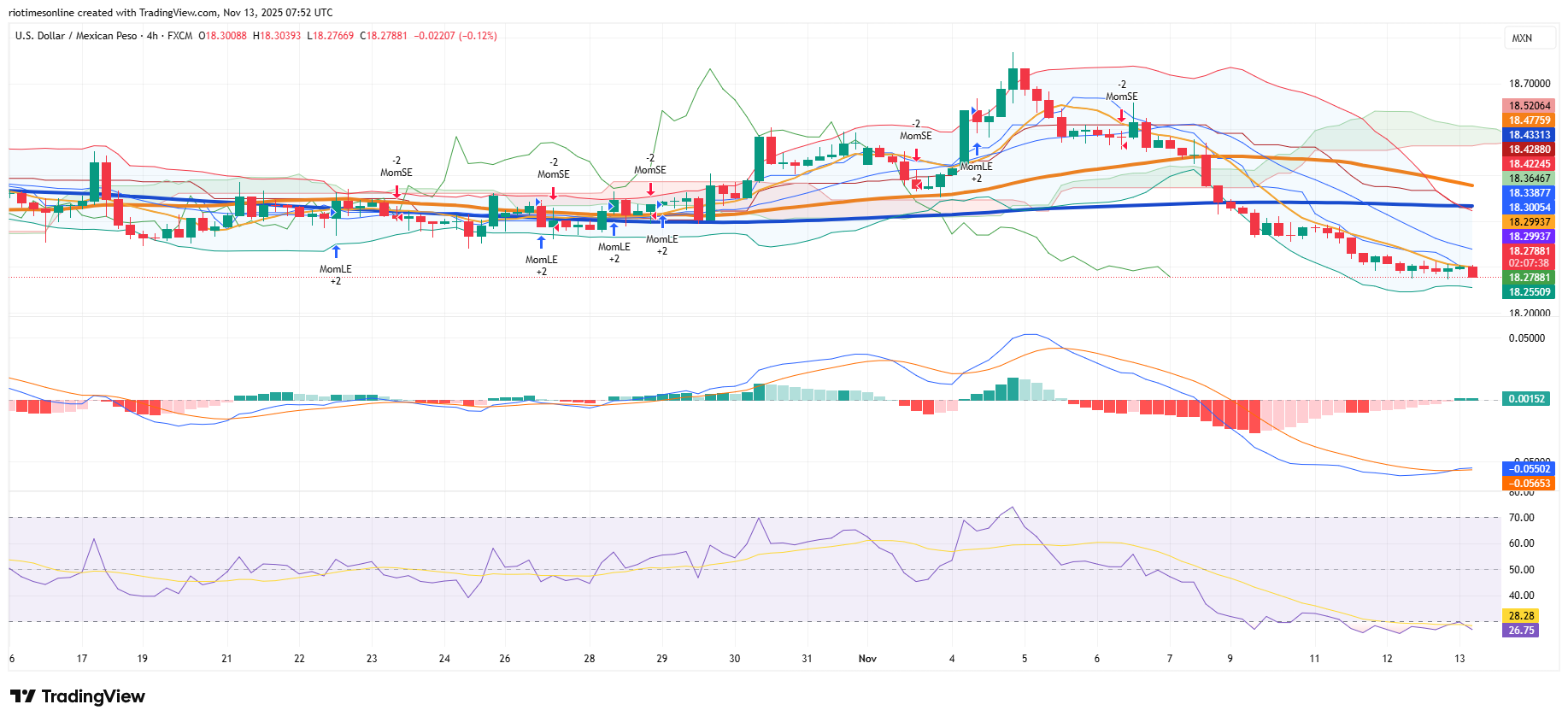Click the 'U.S. Dollar / Mexican Peso' symbol title
The width and height of the screenshot is (1568, 722).
pos(76,36)
